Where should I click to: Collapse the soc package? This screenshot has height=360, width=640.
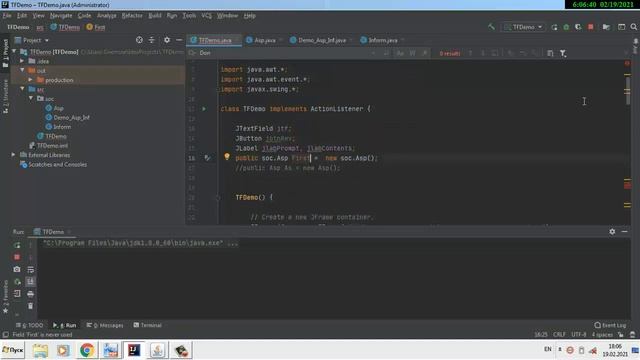31,98
